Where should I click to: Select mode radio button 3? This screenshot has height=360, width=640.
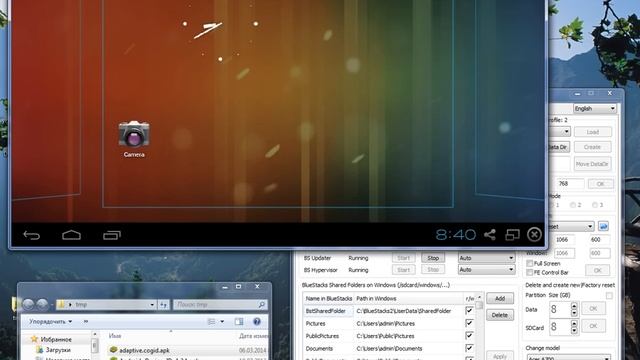tap(595, 205)
